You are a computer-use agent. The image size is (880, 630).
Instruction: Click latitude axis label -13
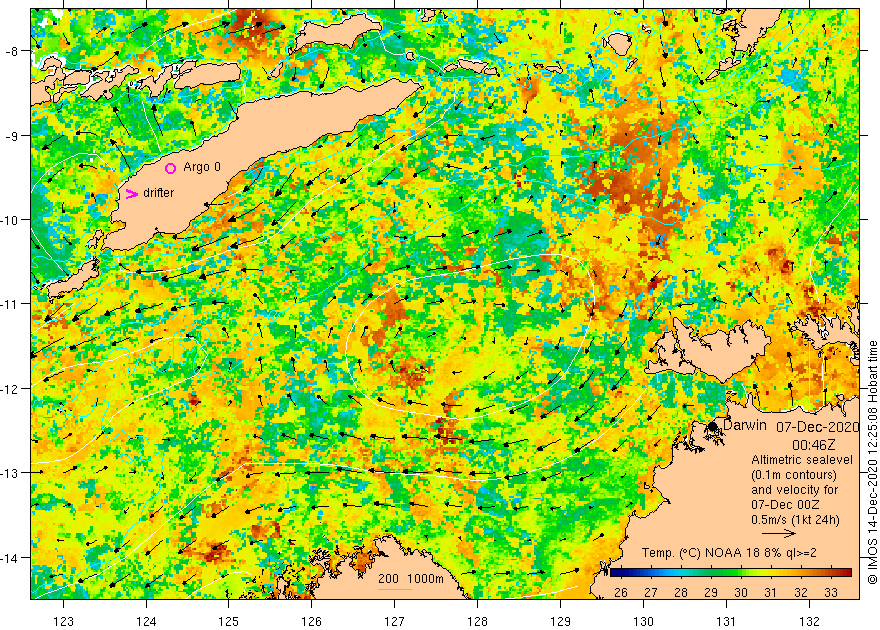tap(11, 473)
